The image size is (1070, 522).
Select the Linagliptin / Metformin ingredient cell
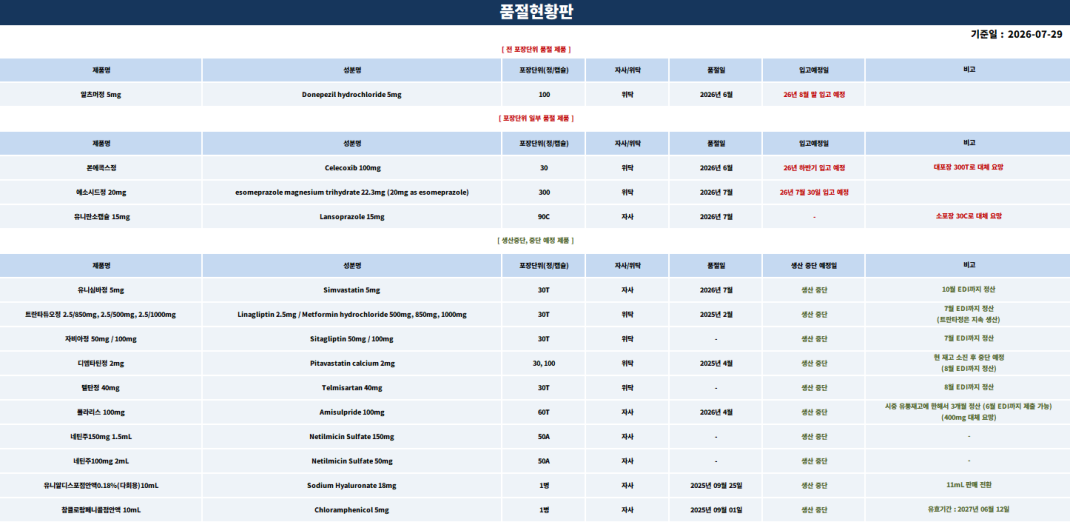[351, 315]
